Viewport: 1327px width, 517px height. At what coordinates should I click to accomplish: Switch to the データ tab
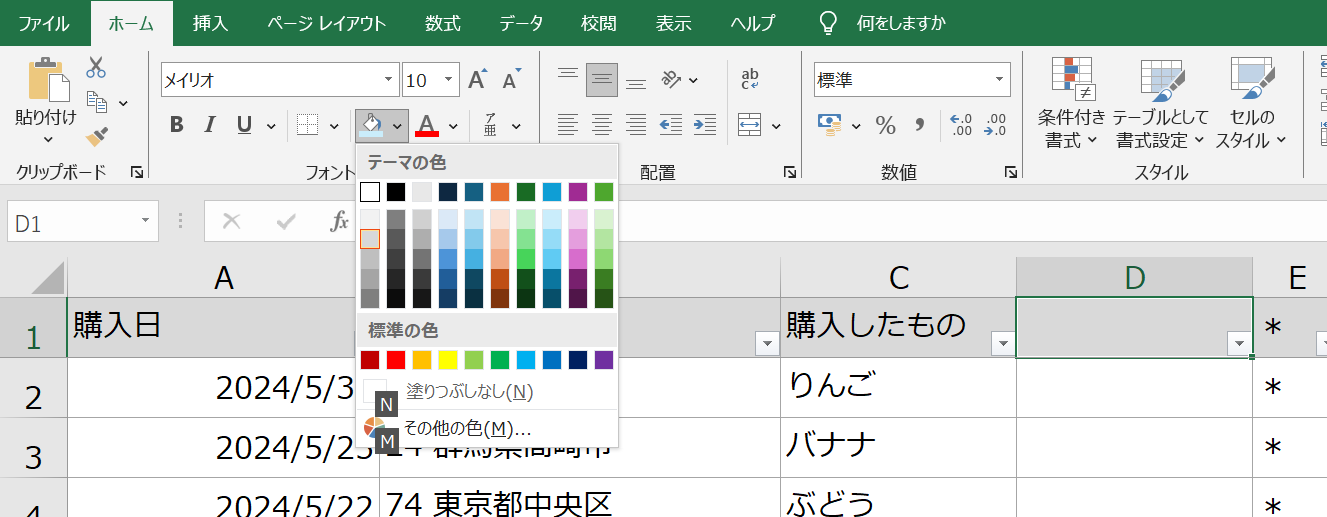click(521, 23)
